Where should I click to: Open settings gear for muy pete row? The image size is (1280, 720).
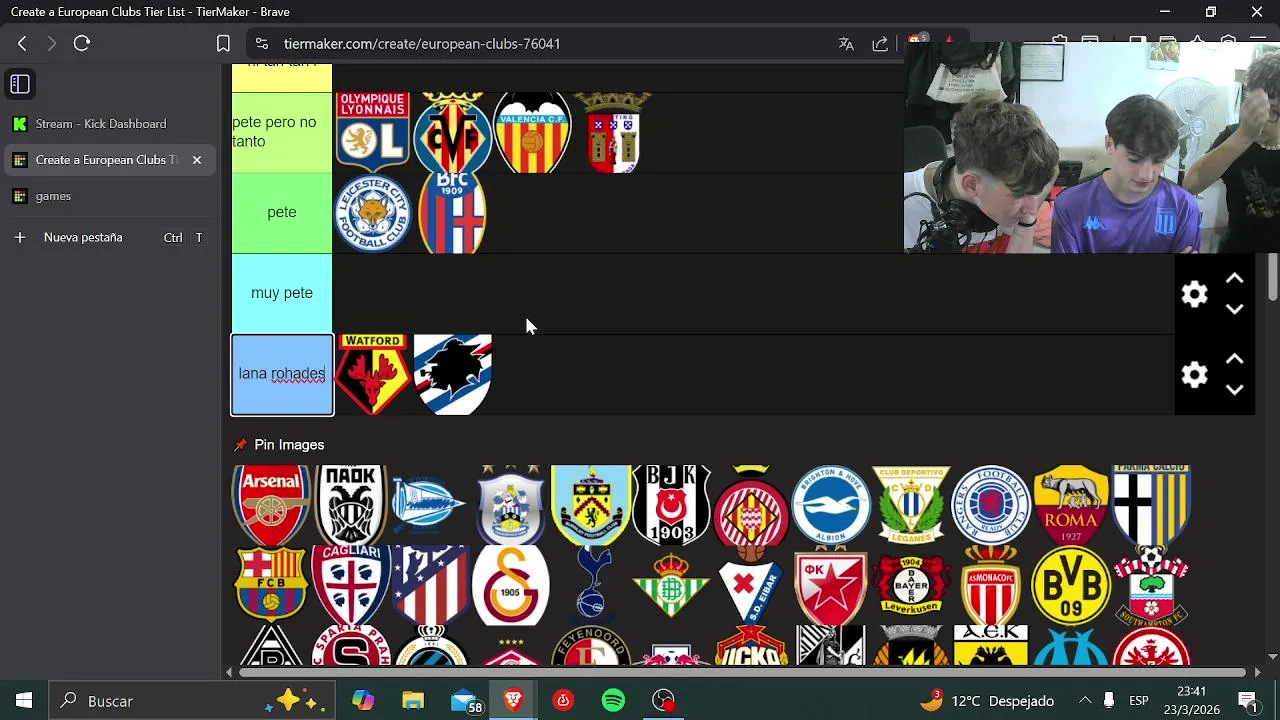(x=1195, y=294)
